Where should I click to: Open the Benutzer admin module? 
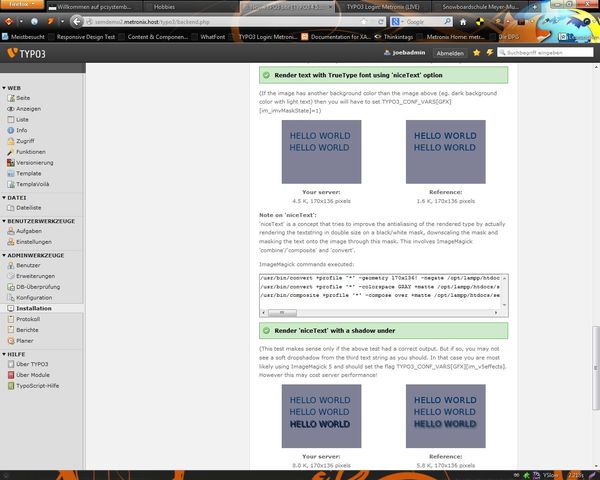24,265
